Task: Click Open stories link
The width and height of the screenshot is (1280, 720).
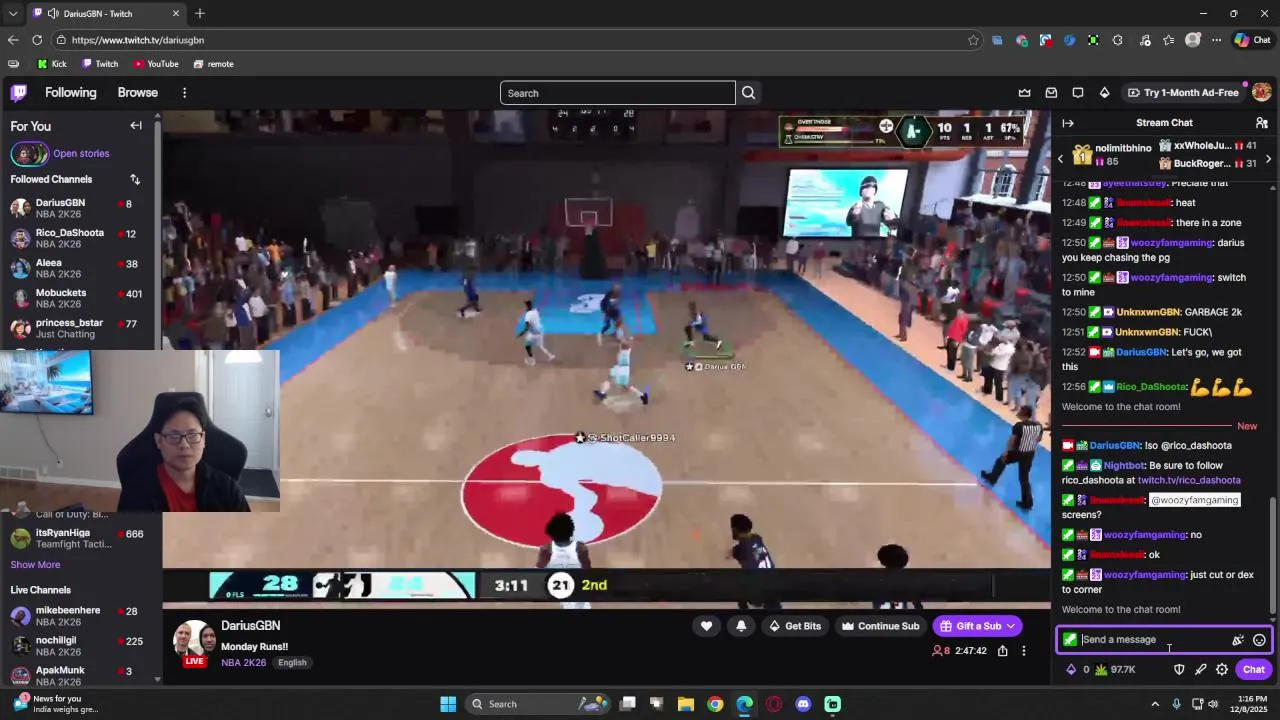Action: tap(81, 154)
